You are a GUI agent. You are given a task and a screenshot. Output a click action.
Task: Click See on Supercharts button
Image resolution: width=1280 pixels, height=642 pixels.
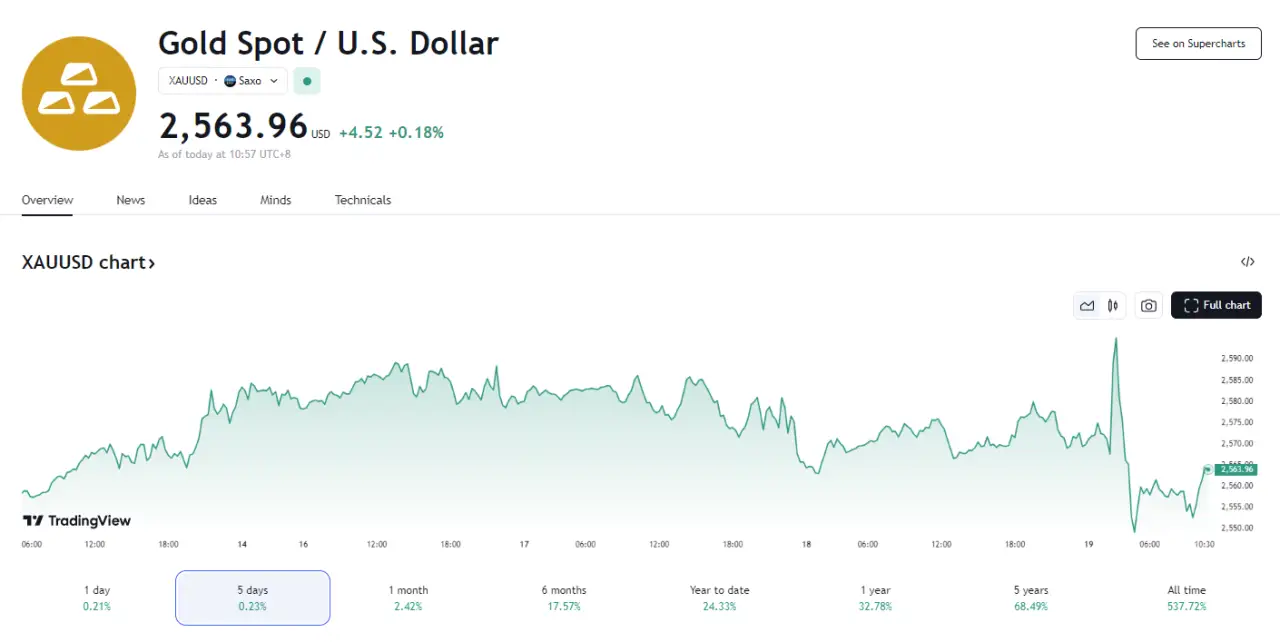click(x=1198, y=44)
